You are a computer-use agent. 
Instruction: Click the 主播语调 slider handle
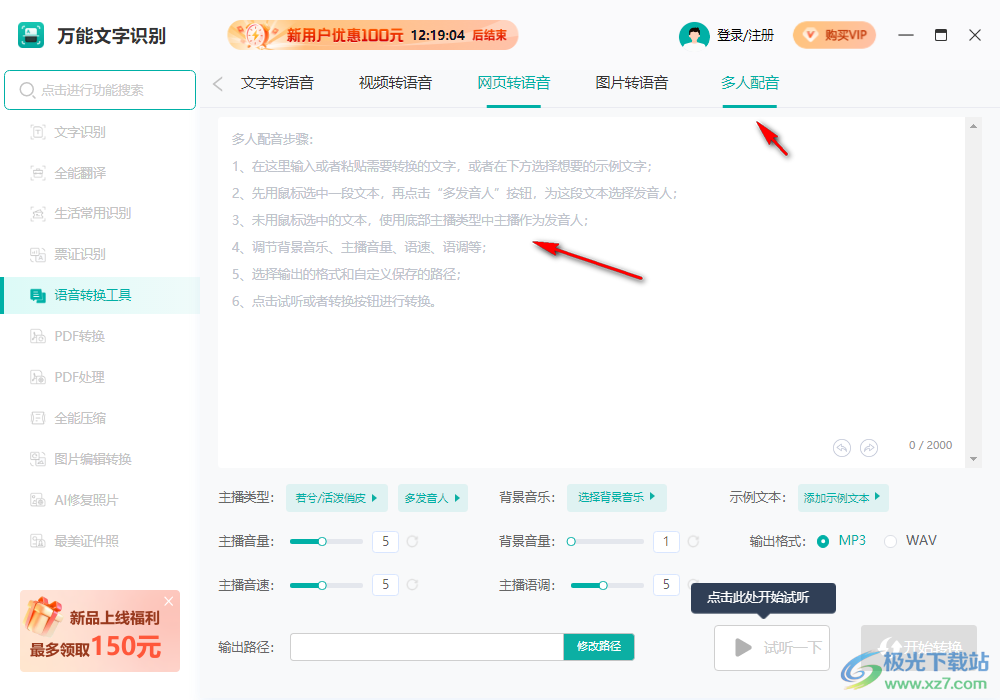click(x=603, y=585)
